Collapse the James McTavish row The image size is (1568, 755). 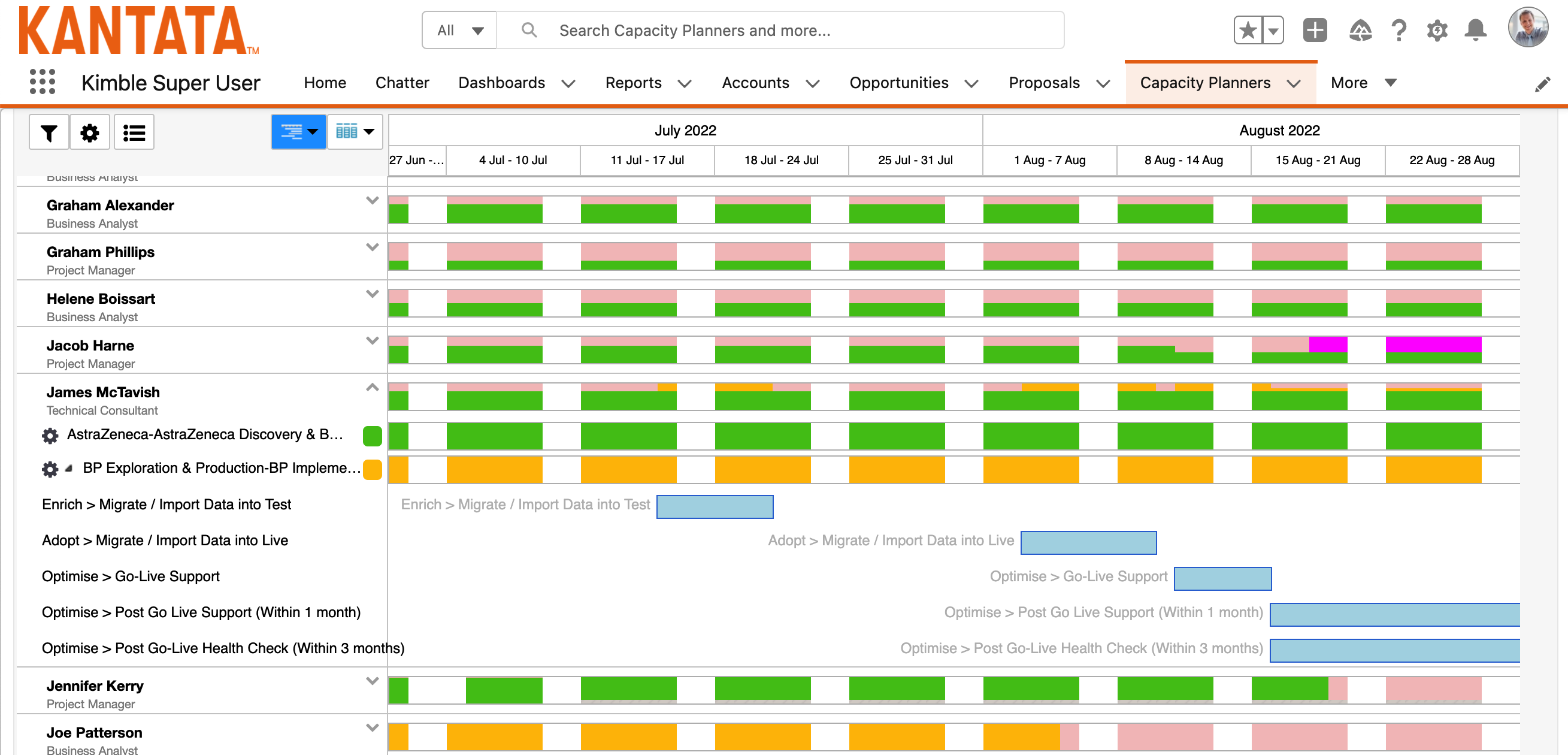[372, 387]
